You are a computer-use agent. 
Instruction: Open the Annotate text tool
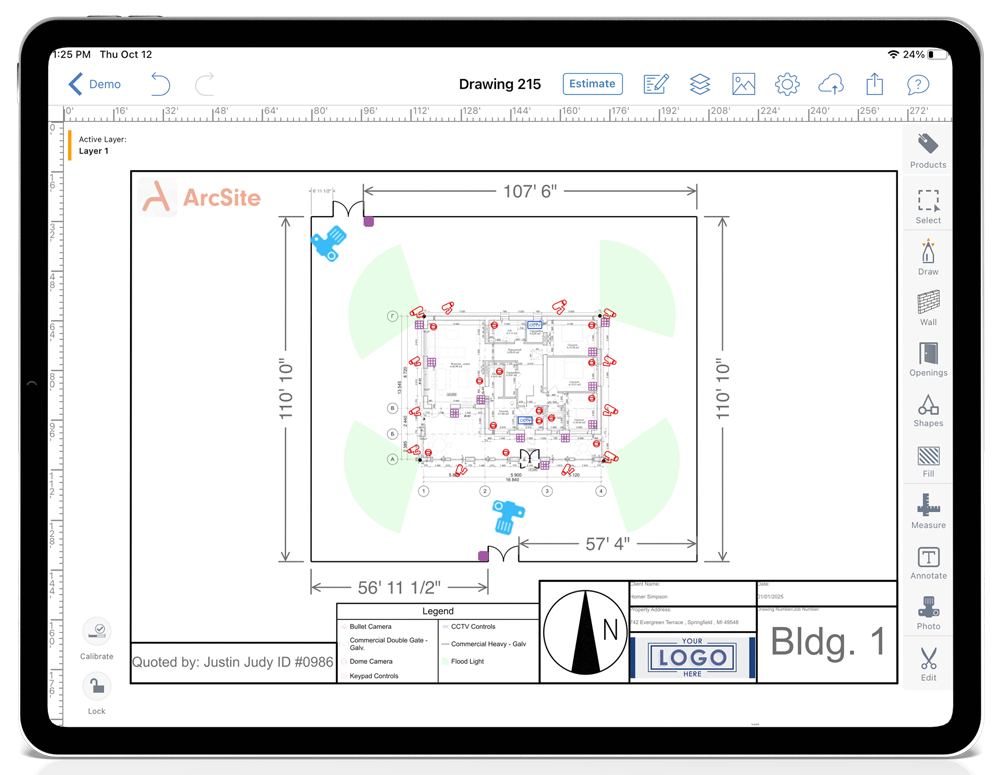coord(927,561)
